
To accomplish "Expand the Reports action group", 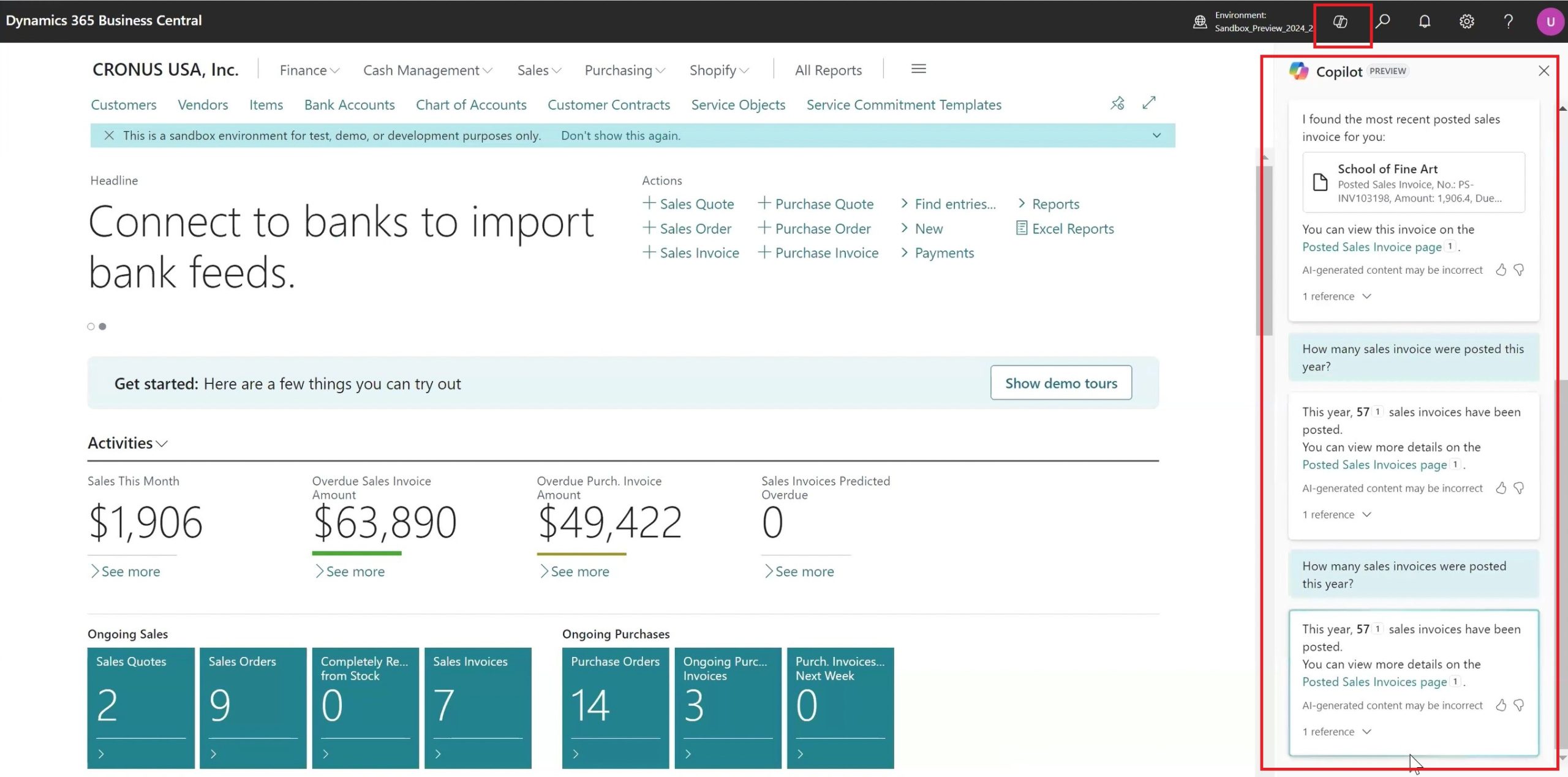I will coord(1049,204).
